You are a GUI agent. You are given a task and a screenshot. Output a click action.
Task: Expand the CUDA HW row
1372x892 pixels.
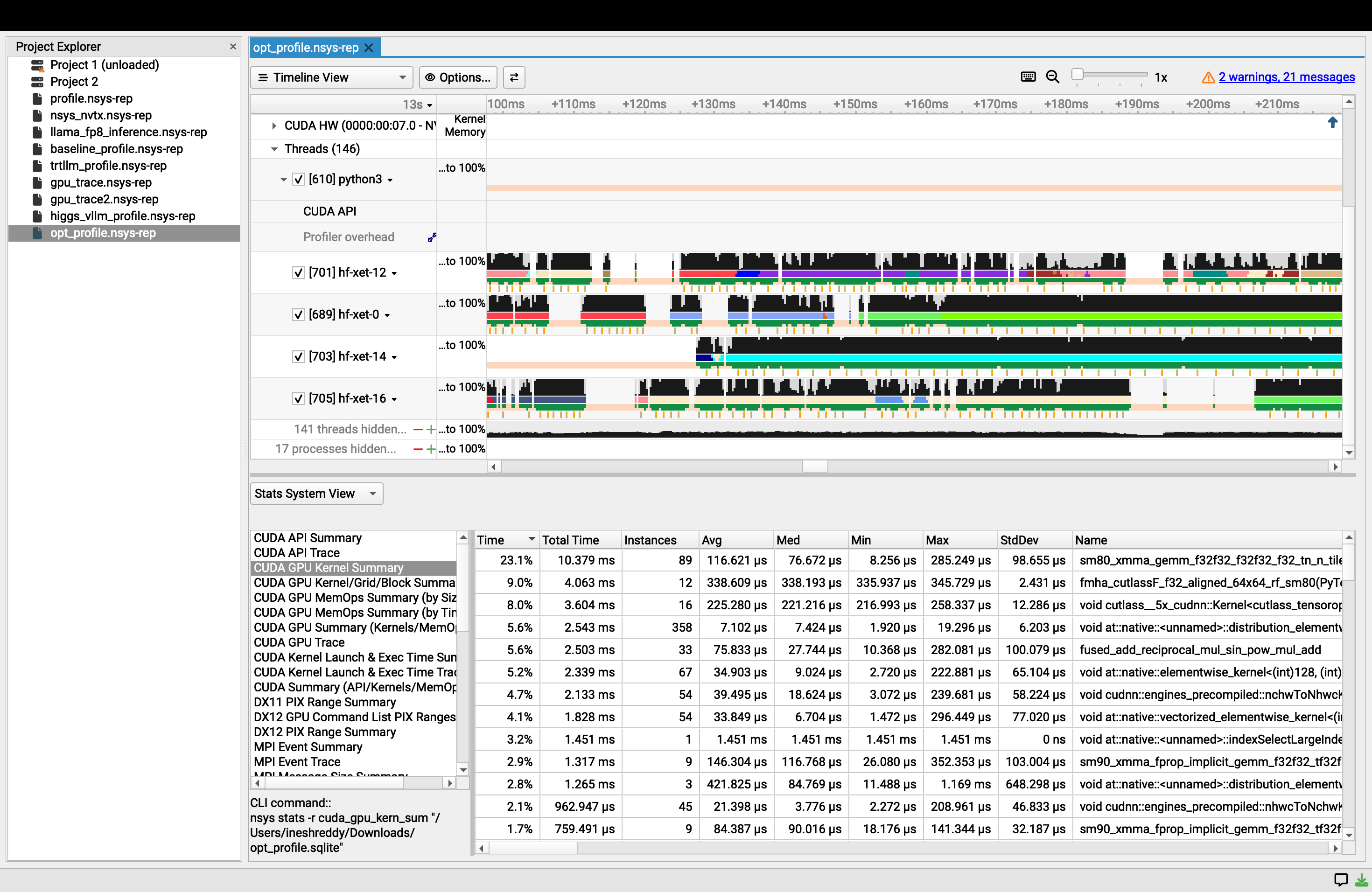pos(274,125)
